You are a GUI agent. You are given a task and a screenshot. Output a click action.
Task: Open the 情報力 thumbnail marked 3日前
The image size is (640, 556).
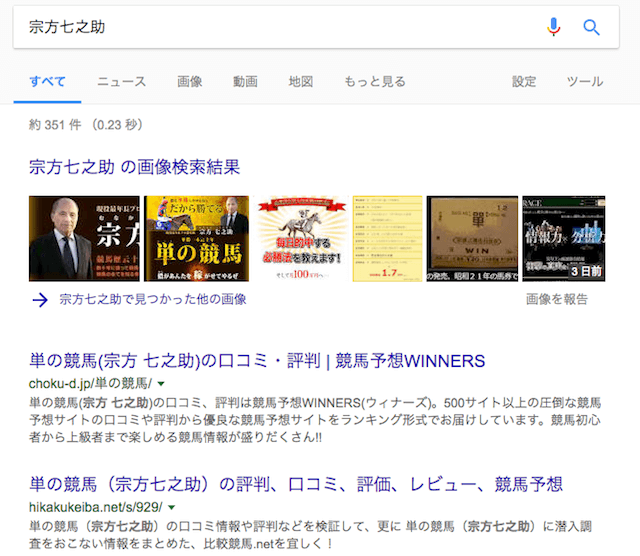pos(564,238)
